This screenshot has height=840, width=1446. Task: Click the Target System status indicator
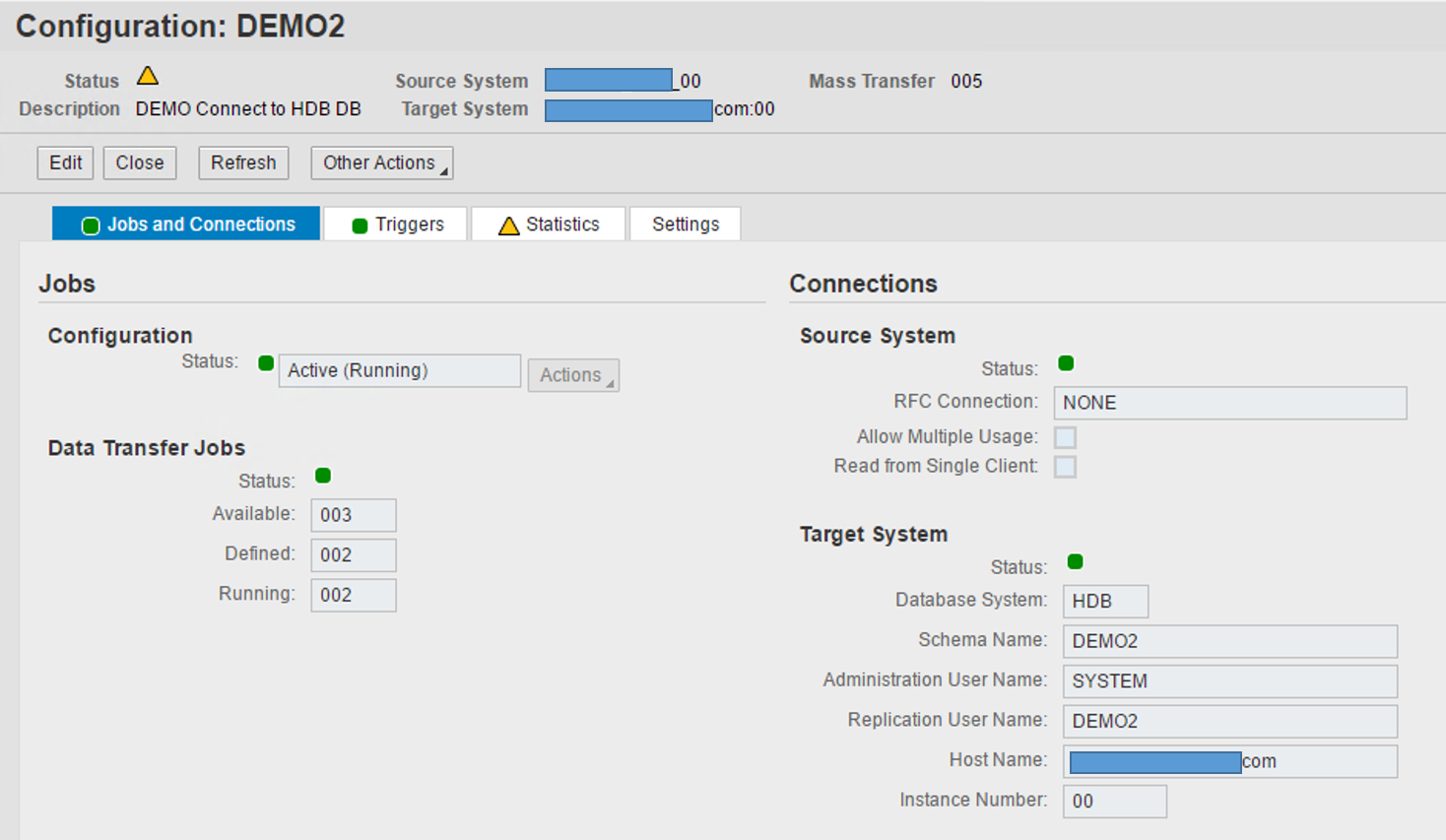pos(1075,562)
